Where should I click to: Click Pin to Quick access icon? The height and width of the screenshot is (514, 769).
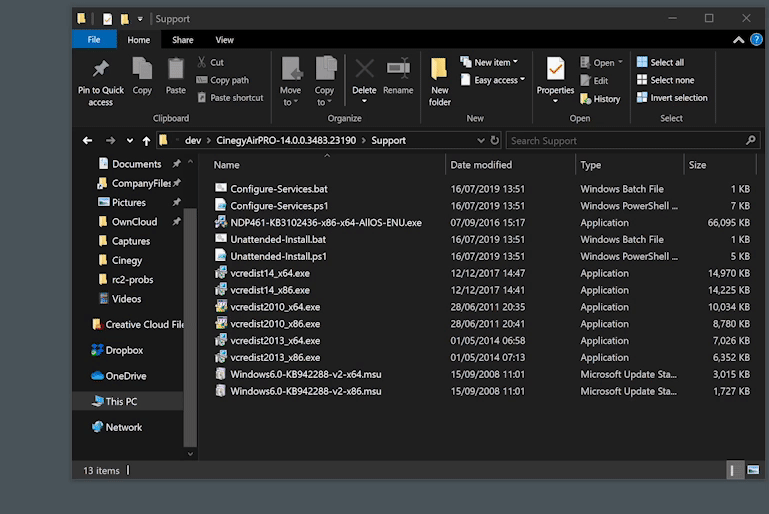(101, 69)
